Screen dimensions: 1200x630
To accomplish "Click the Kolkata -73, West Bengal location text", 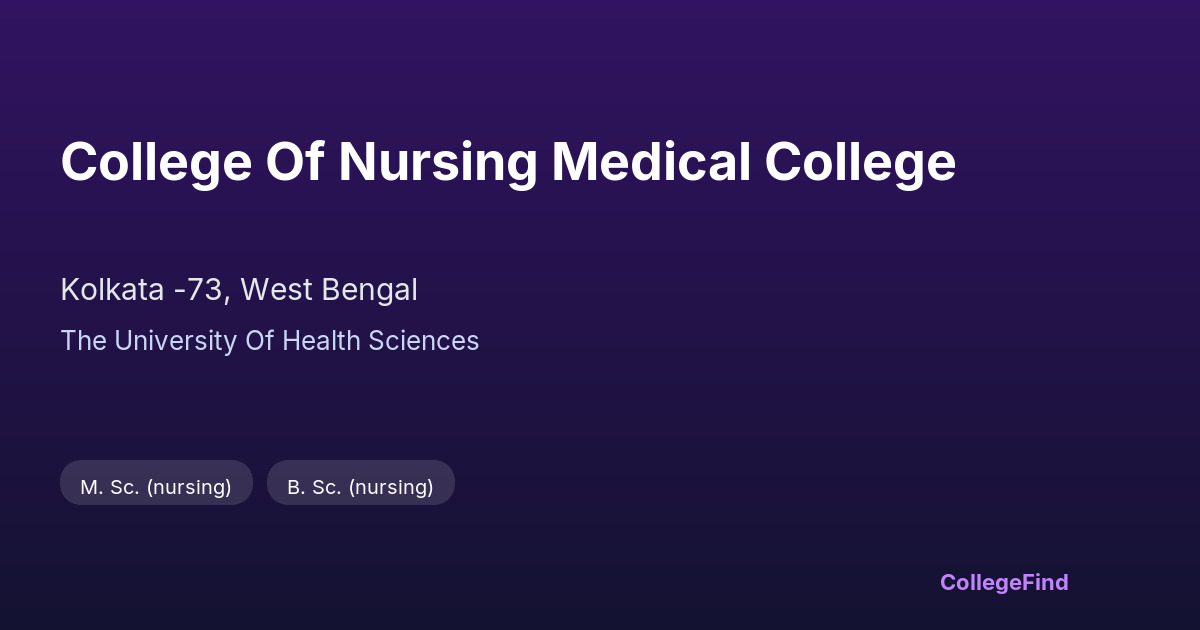I will (x=239, y=290).
